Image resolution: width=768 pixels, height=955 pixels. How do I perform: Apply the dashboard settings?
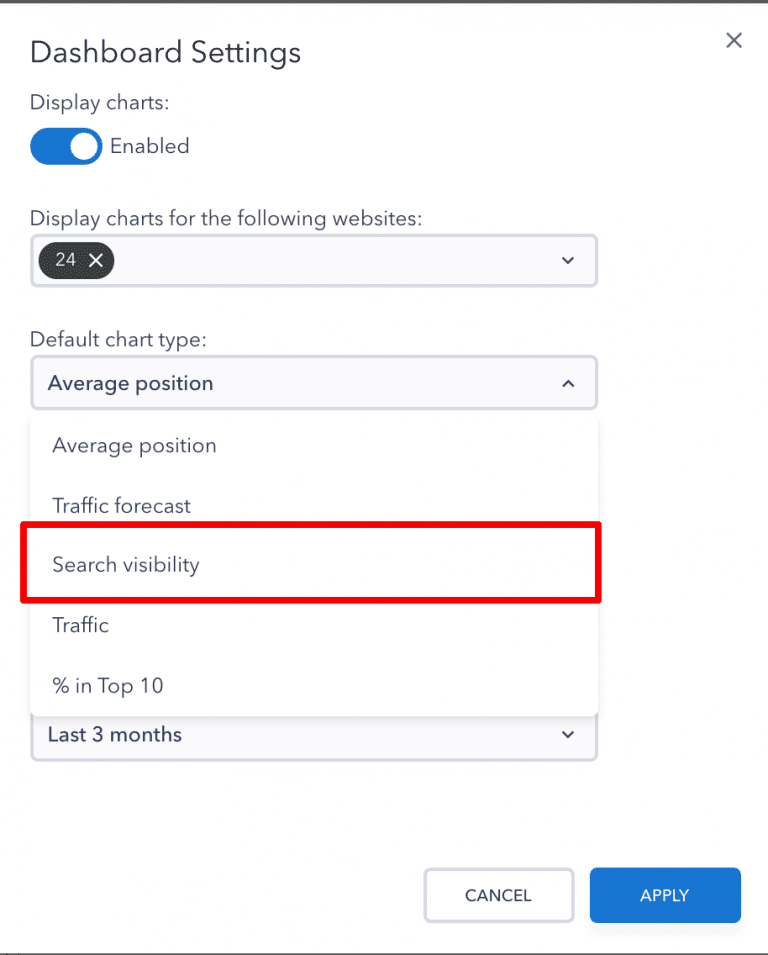tap(664, 895)
